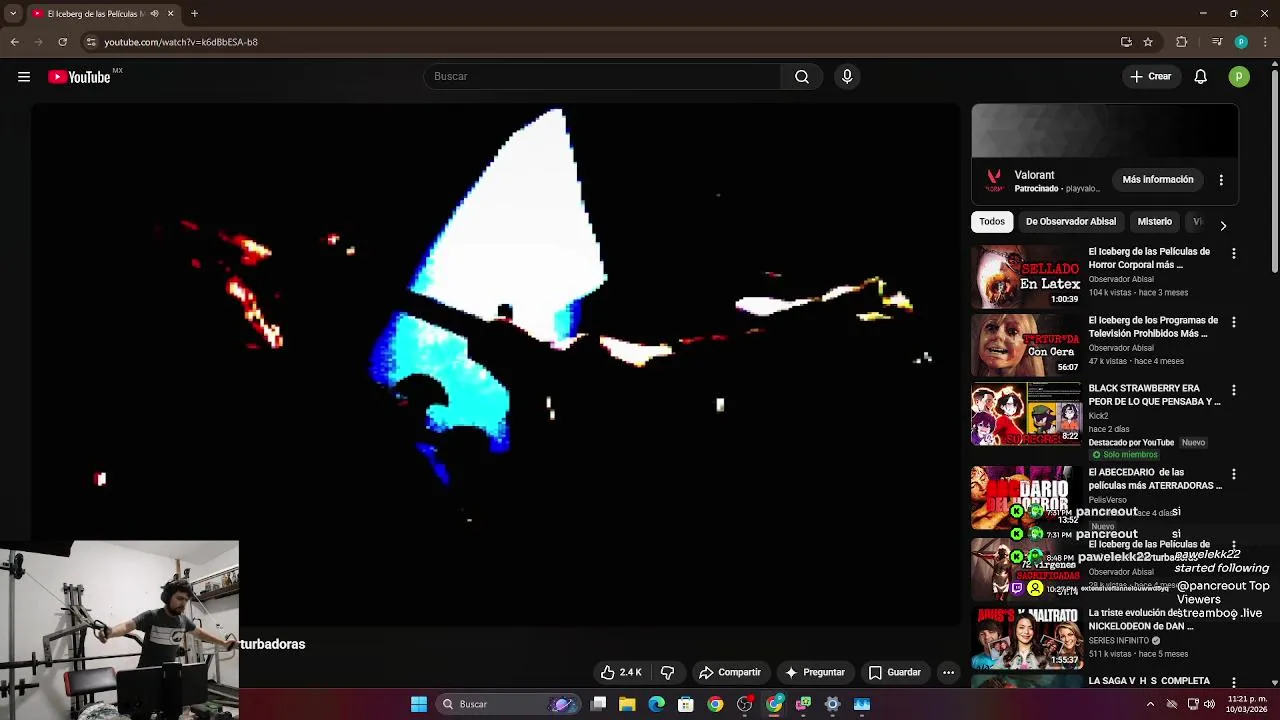
Task: Click install app icon in address bar
Action: [1126, 42]
